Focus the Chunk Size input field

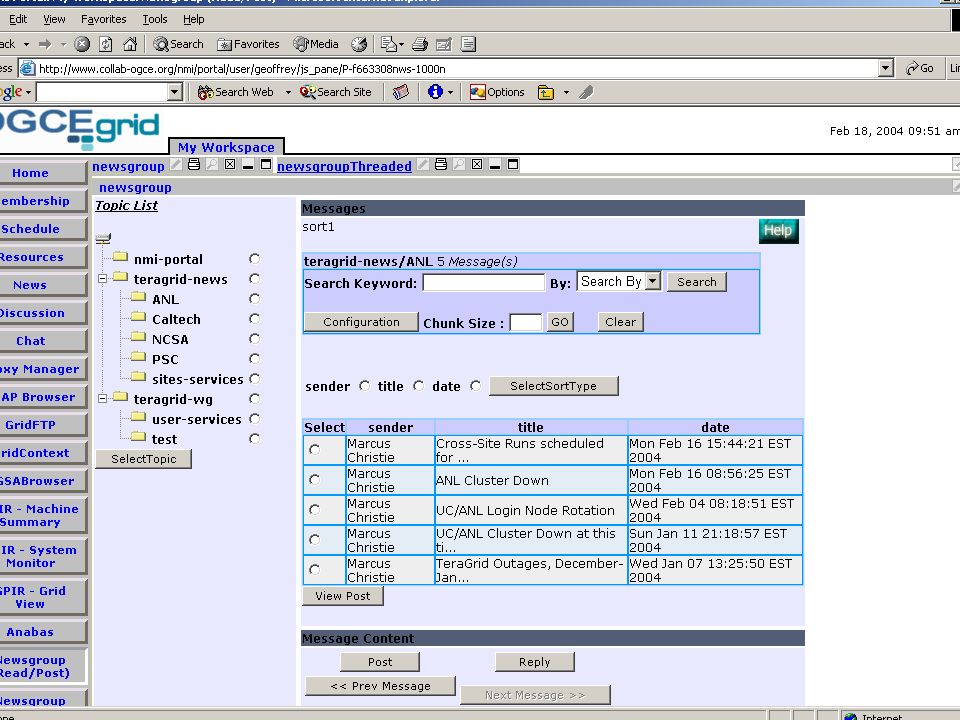pyautogui.click(x=526, y=323)
